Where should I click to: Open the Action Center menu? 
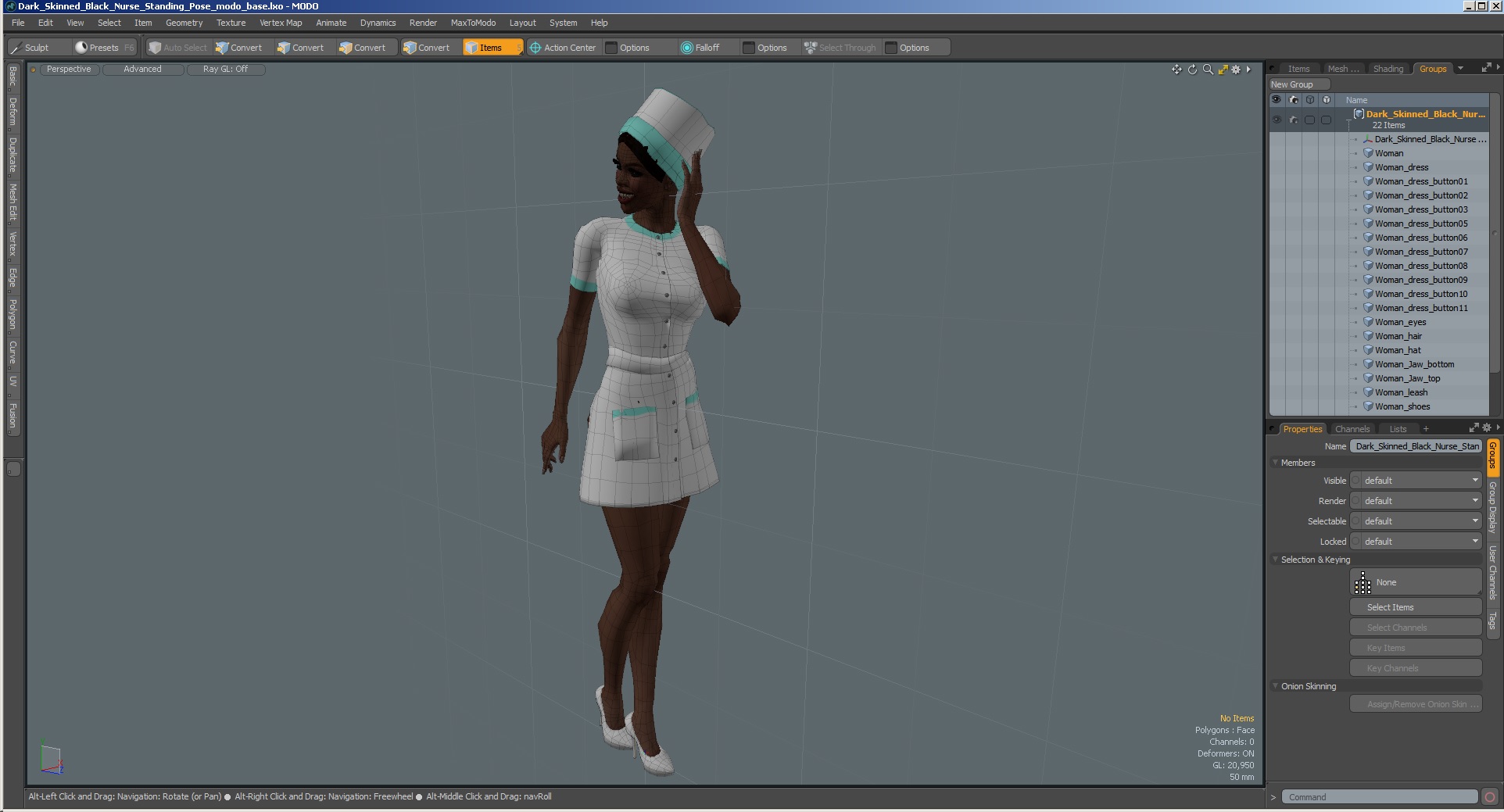563,48
